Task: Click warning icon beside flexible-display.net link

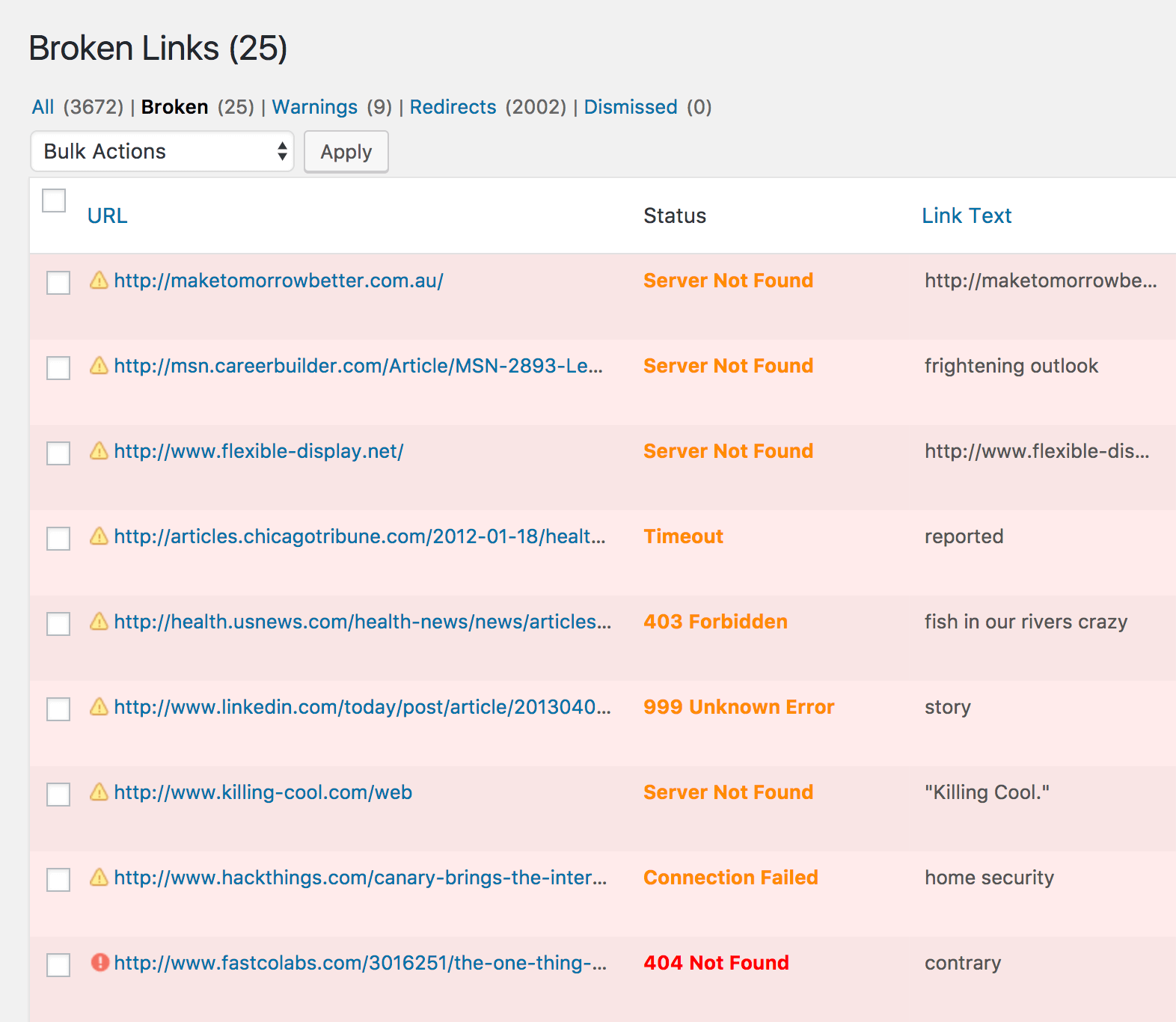Action: [99, 450]
